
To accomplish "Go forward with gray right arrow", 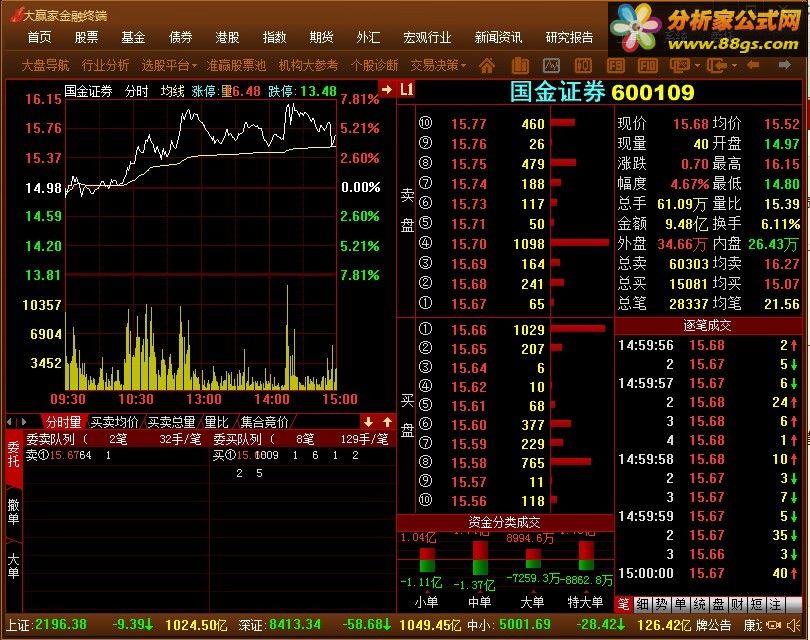I will [x=785, y=65].
